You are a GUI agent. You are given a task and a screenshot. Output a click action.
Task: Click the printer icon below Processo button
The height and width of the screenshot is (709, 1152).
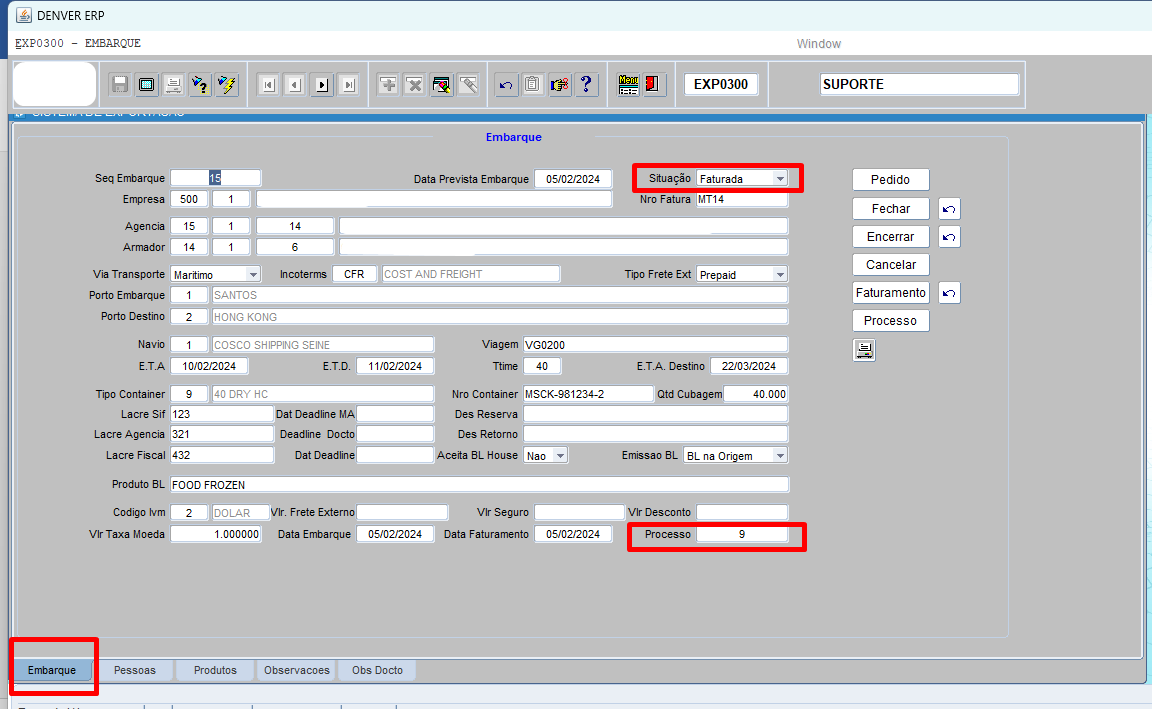coord(864,350)
